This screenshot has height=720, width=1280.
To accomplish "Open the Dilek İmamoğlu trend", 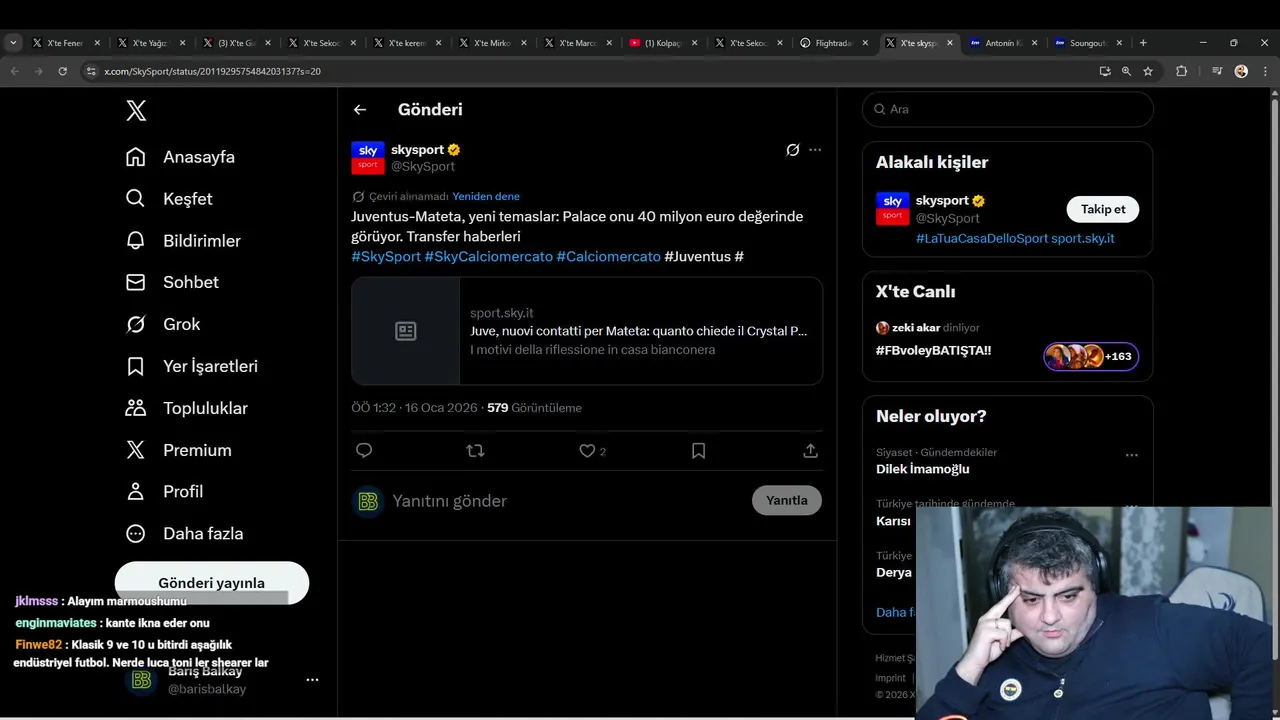I will tap(923, 469).
